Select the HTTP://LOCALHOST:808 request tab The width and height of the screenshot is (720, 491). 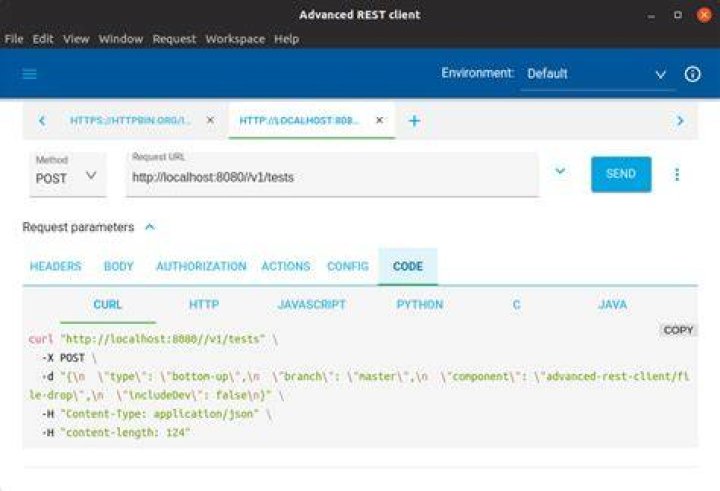click(x=299, y=120)
